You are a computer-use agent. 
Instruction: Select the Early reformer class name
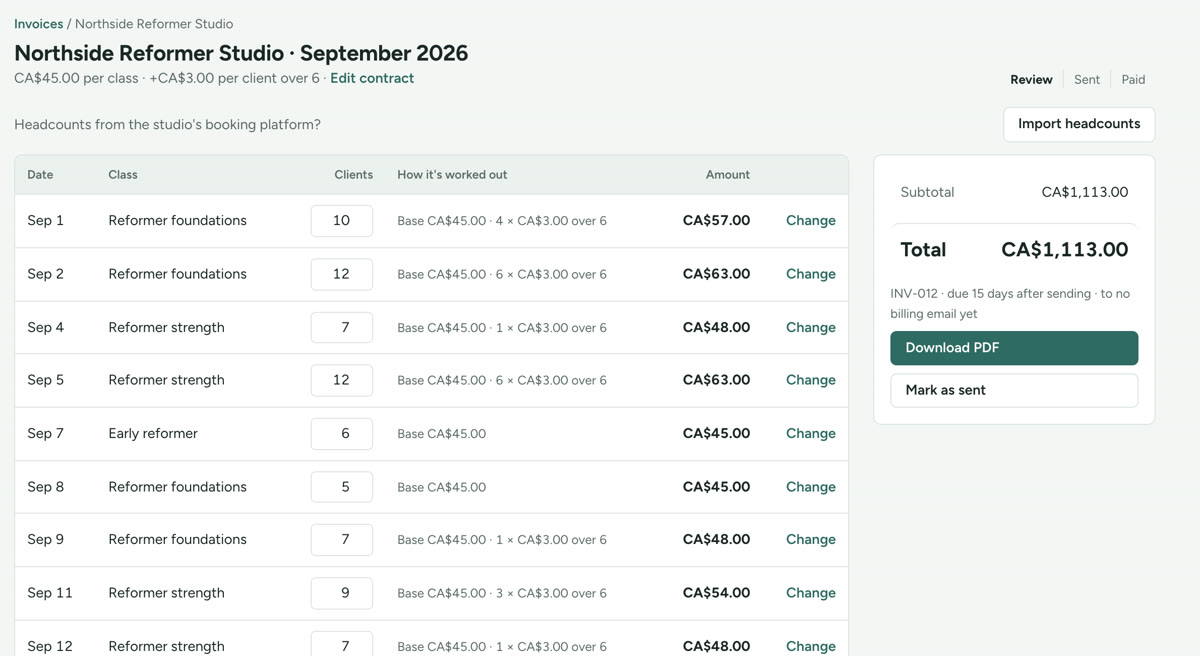(x=153, y=434)
